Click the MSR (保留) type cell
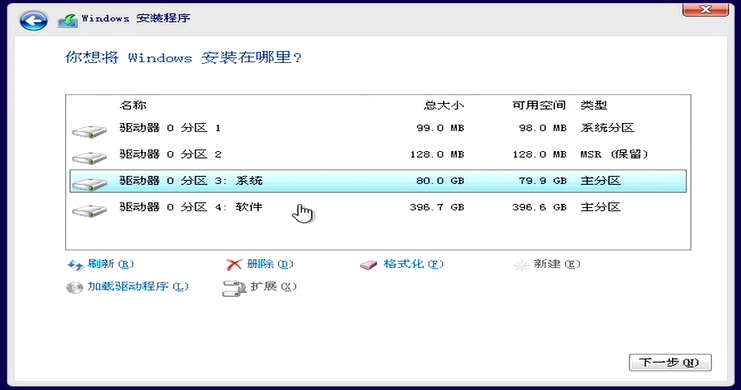Viewport: 741px width, 390px height. (x=614, y=155)
